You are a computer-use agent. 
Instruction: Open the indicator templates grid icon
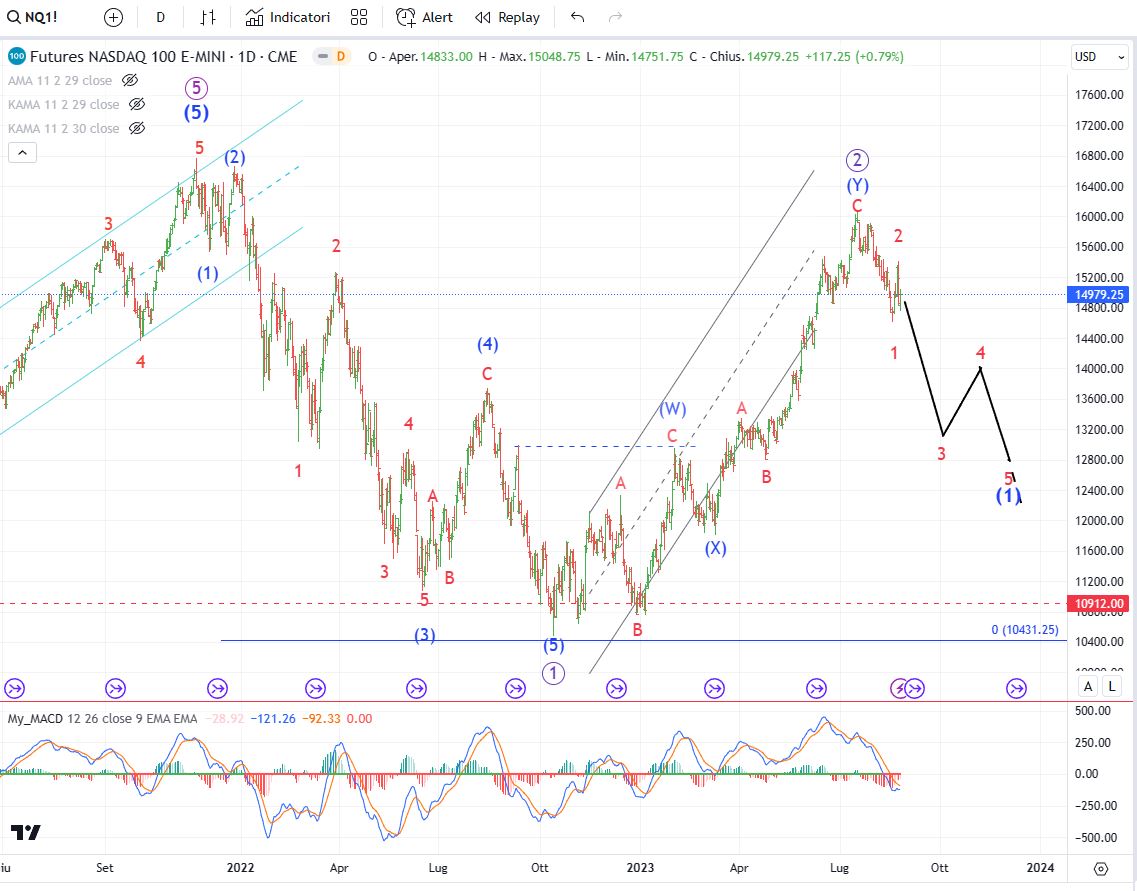click(359, 17)
